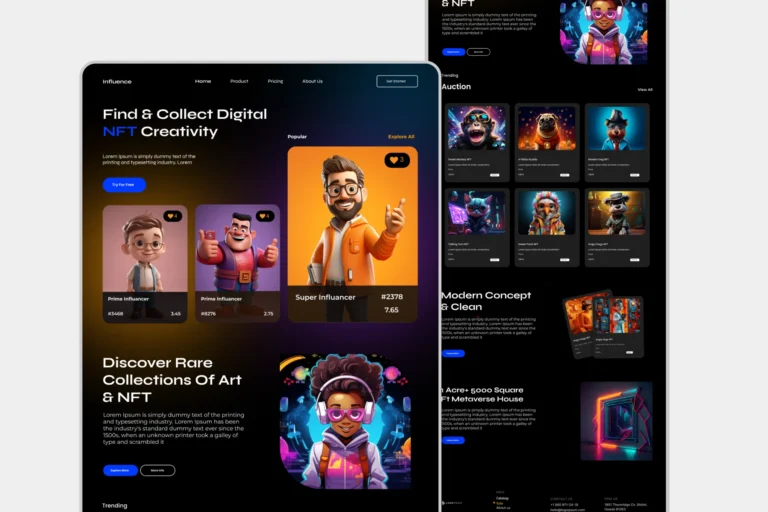Click the Super Influancer NFT card
The image size is (768, 512).
pos(352,234)
